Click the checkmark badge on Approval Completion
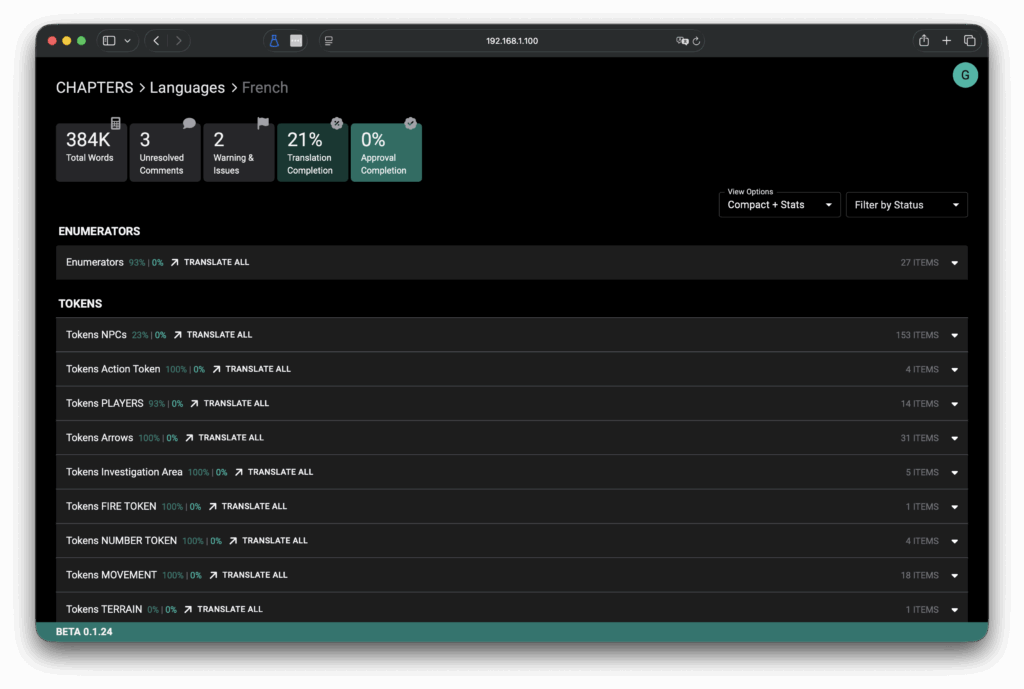The width and height of the screenshot is (1024, 689). point(410,123)
